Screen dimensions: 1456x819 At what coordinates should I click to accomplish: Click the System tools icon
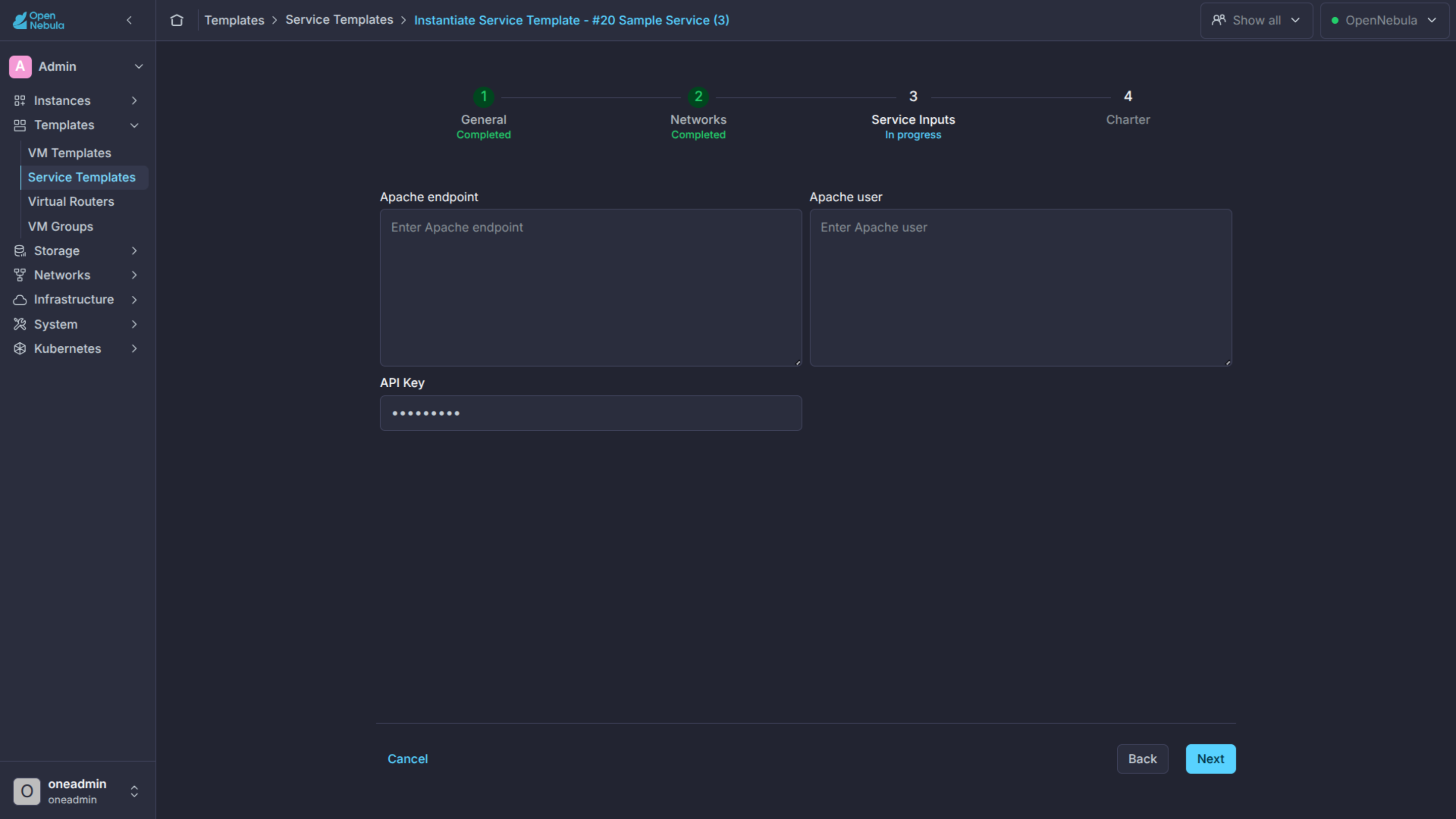tap(20, 325)
